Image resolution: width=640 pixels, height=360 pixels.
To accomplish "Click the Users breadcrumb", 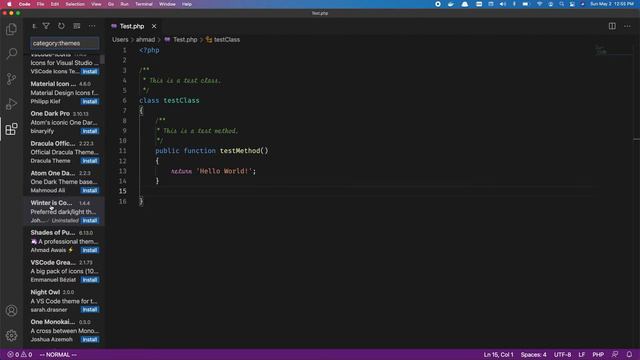I will click(120, 40).
